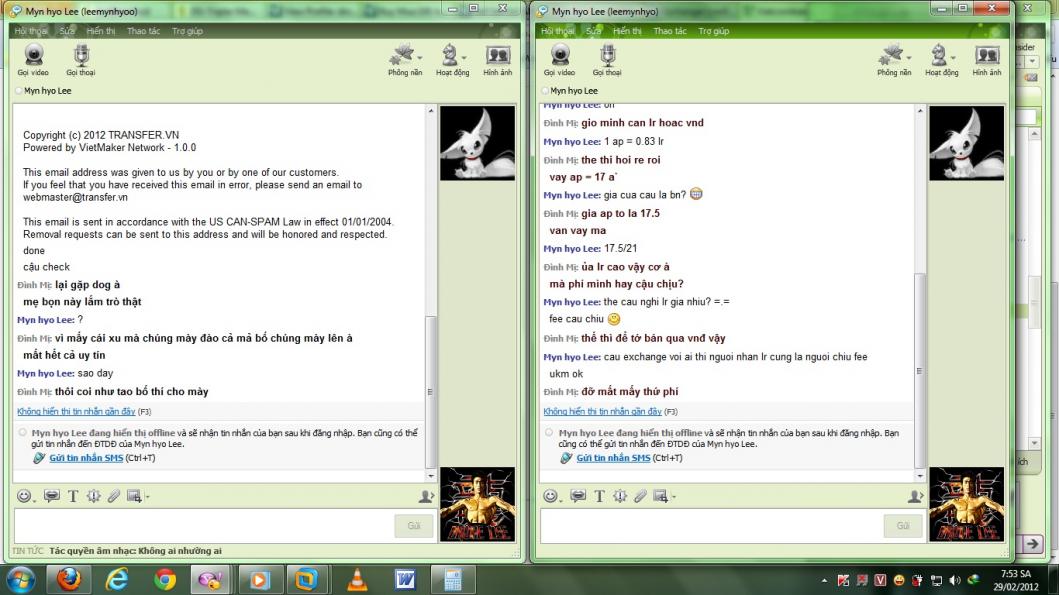The image size is (1059, 595).
Task: Open text format T icon in left window
Action: tap(73, 496)
